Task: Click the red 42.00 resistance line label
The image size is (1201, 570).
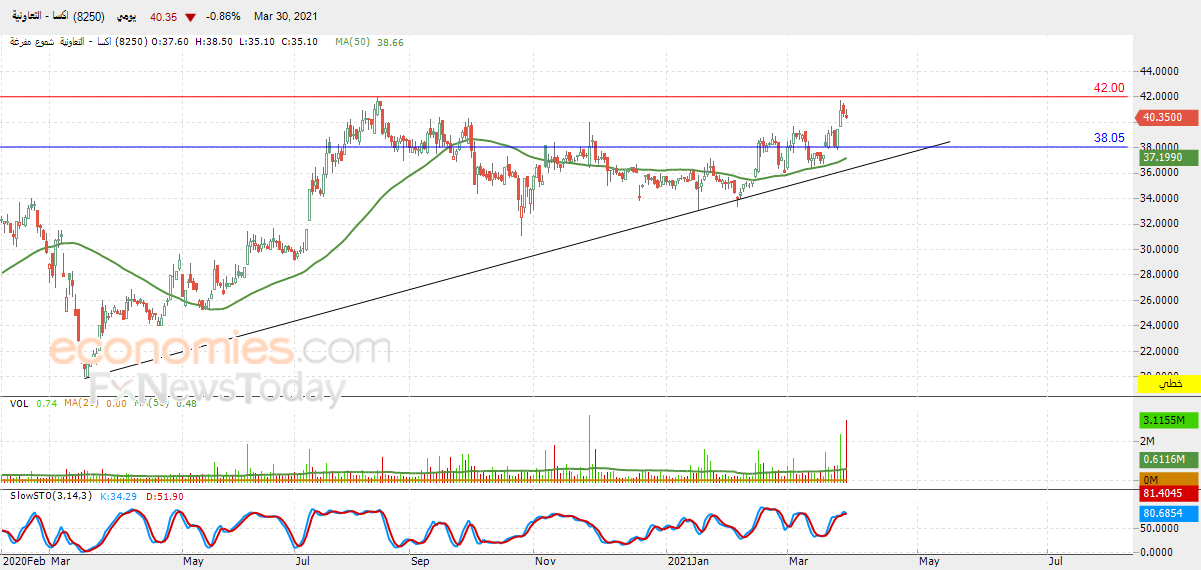Action: [1109, 88]
